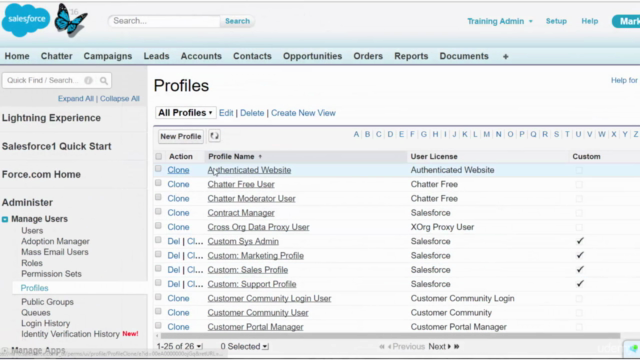640x360 pixels.
Task: Open Permission Sets in sidebar
Action: 51,274
